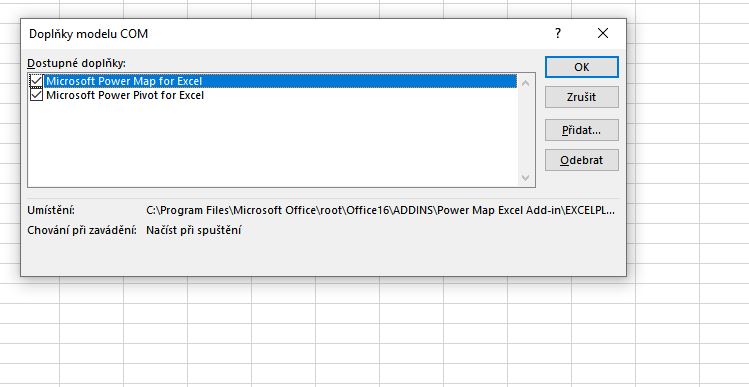Close the Doplňky modelu COM dialog
Screen dimensions: 749x387
603,33
